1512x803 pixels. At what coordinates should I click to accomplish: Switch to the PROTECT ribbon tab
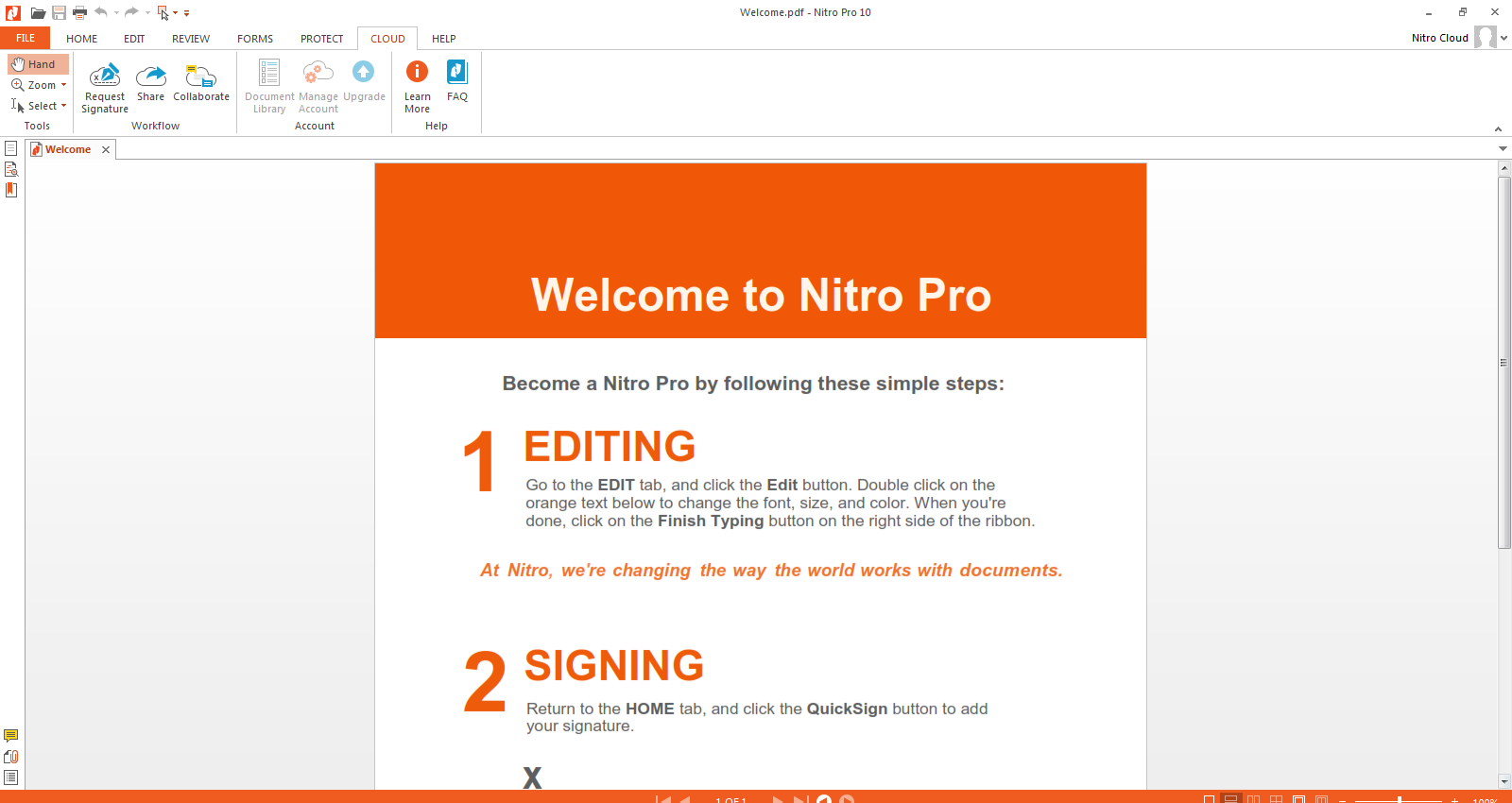click(322, 39)
